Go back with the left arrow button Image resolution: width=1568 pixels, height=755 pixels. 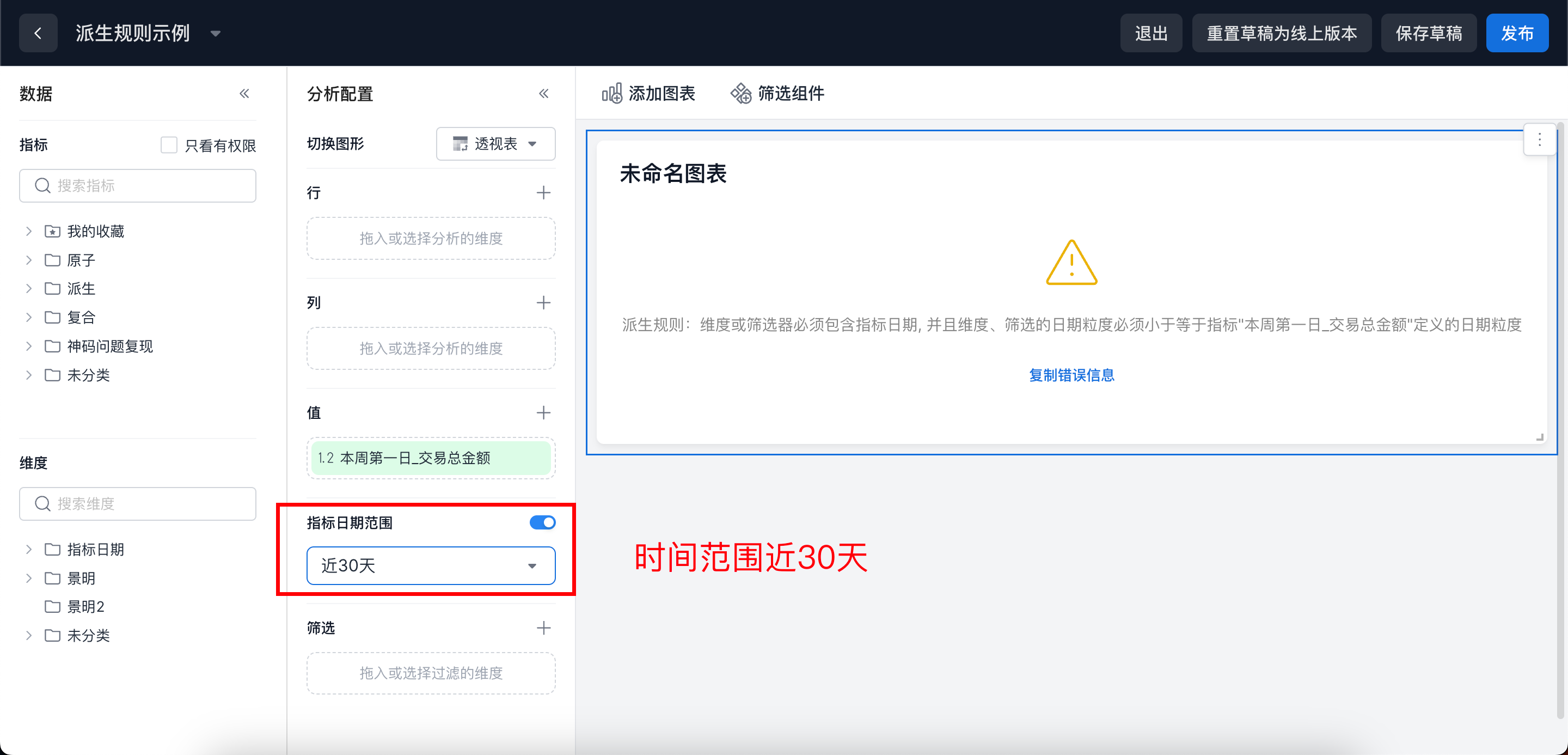(38, 33)
